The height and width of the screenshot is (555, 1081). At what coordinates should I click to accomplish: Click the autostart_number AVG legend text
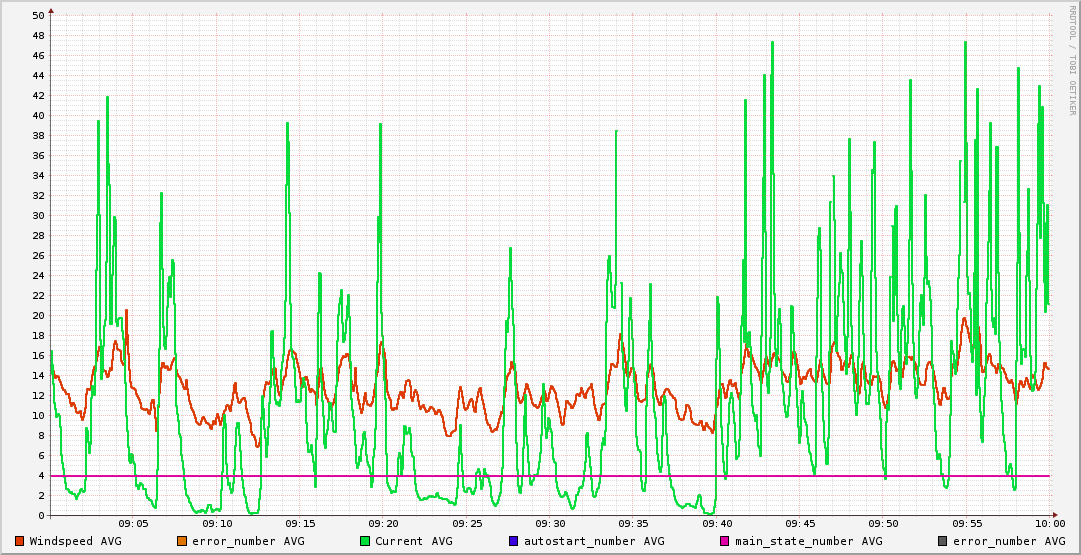594,541
